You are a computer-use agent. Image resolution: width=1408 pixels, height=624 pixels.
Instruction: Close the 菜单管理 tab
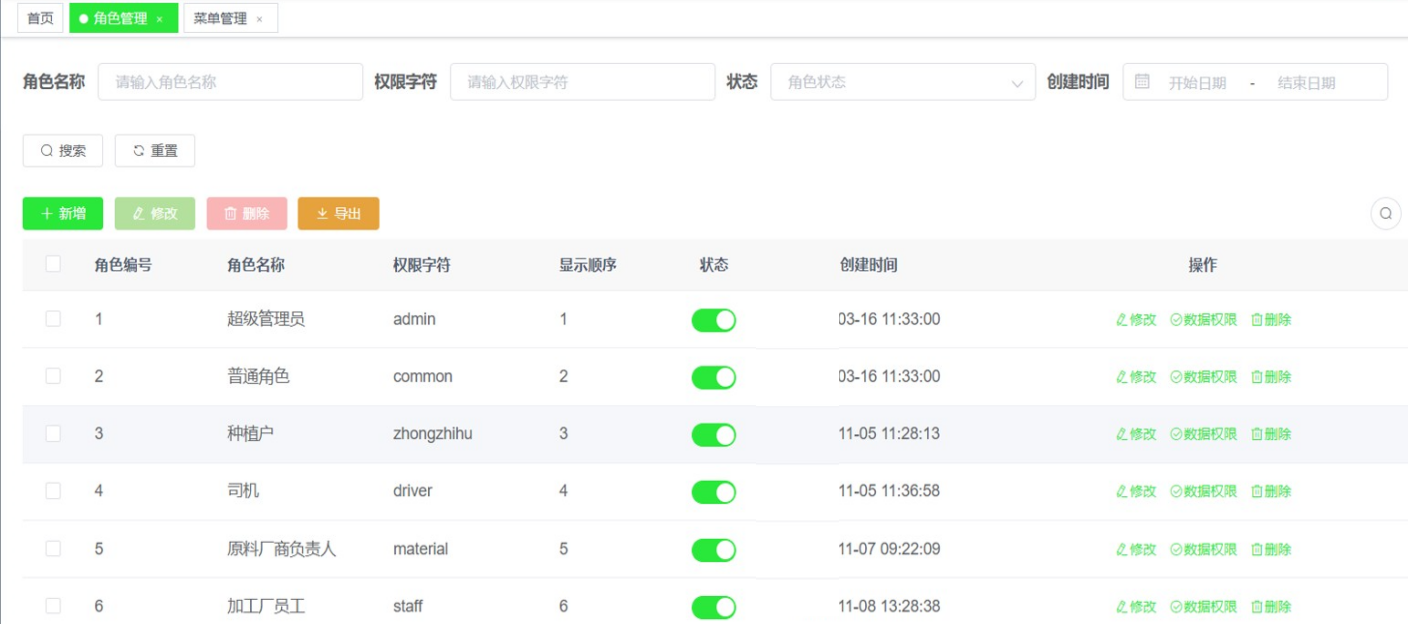(259, 19)
